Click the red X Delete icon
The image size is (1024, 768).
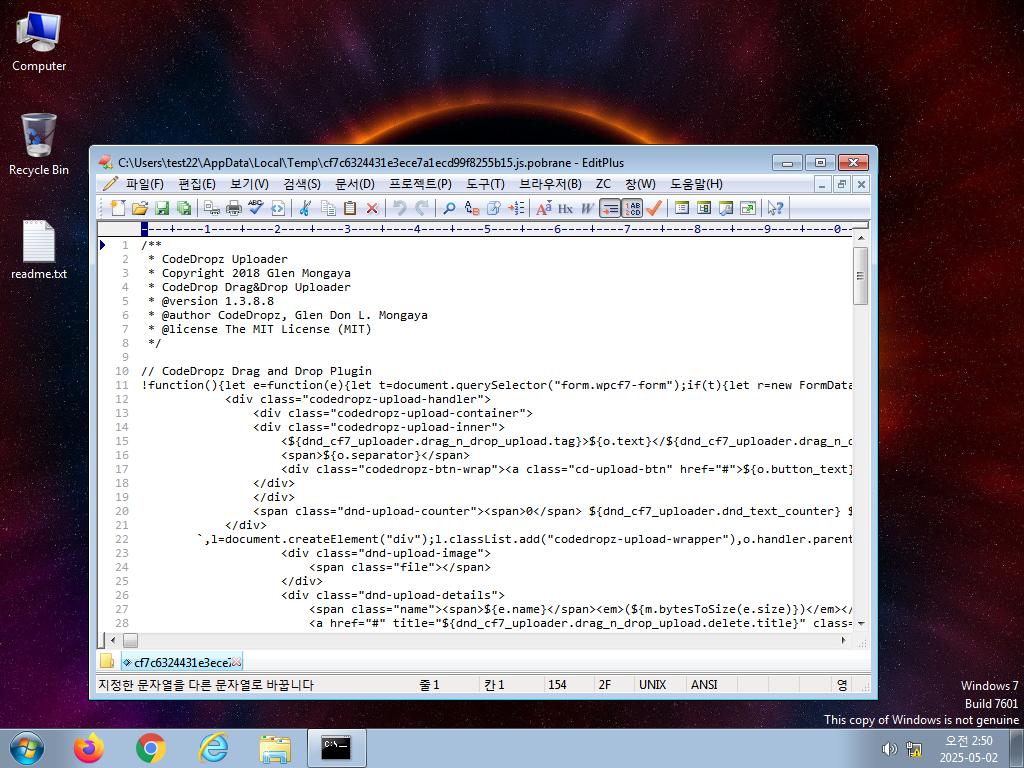pos(372,208)
